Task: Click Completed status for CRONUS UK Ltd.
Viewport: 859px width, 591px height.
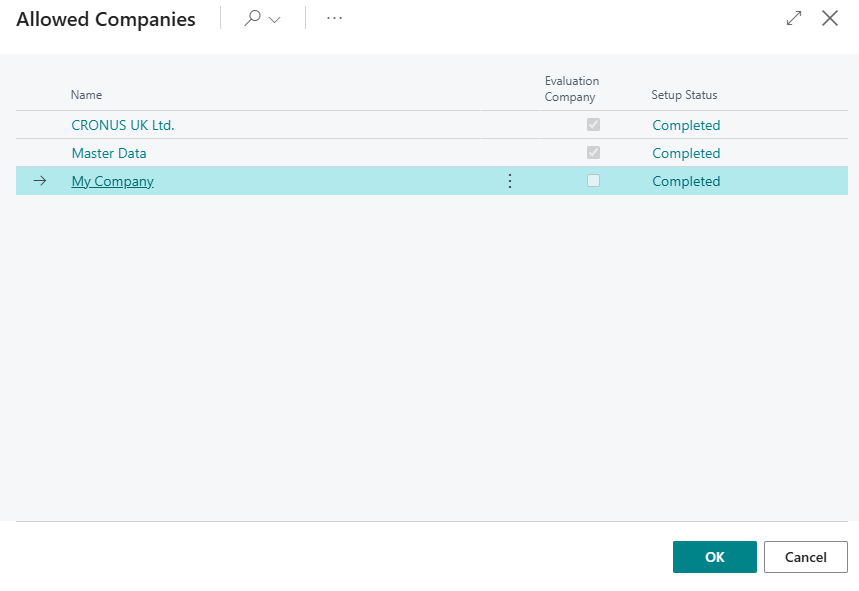Action: pyautogui.click(x=686, y=125)
